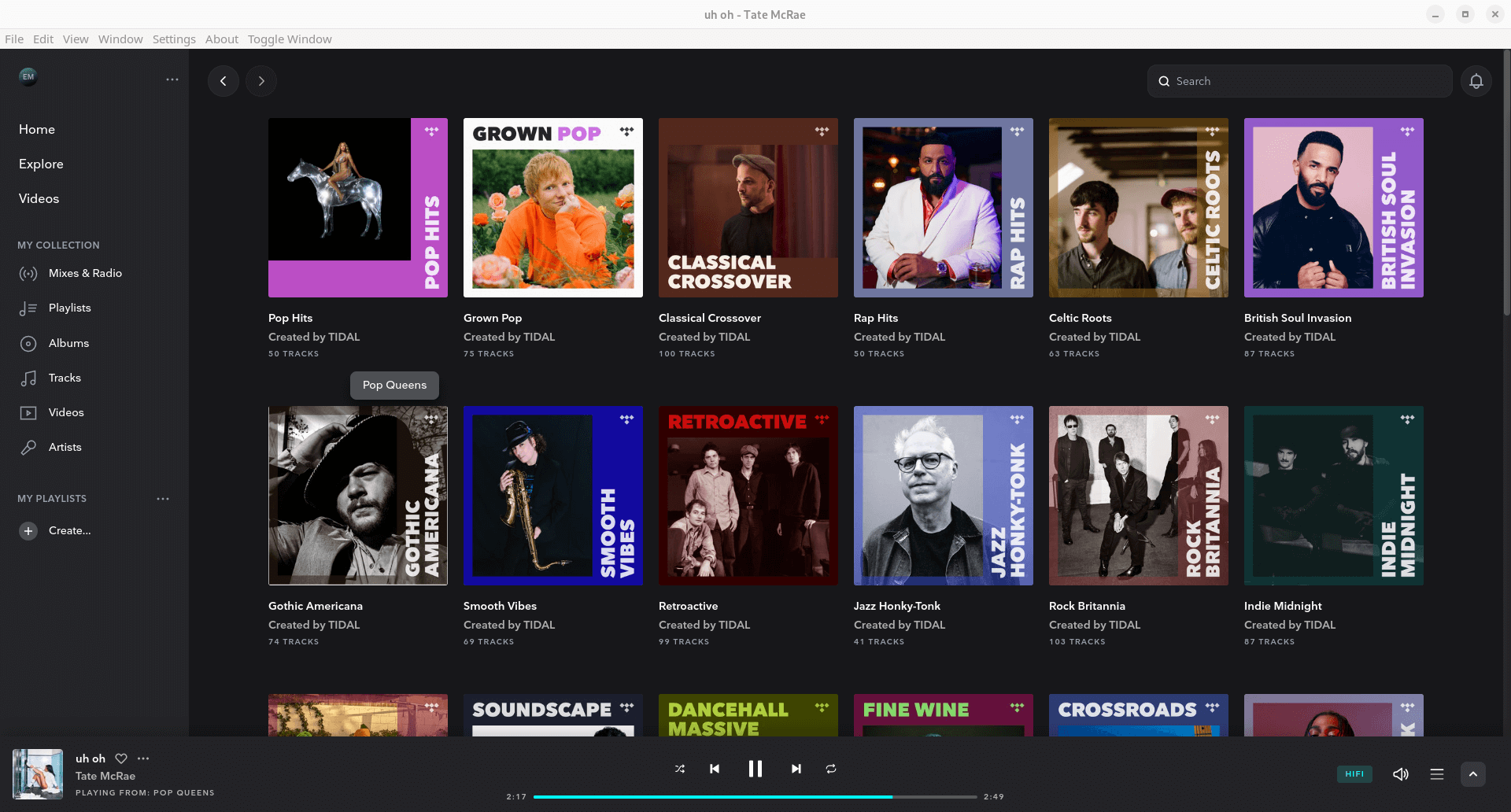
Task: Go back with the left arrow button
Action: click(224, 81)
